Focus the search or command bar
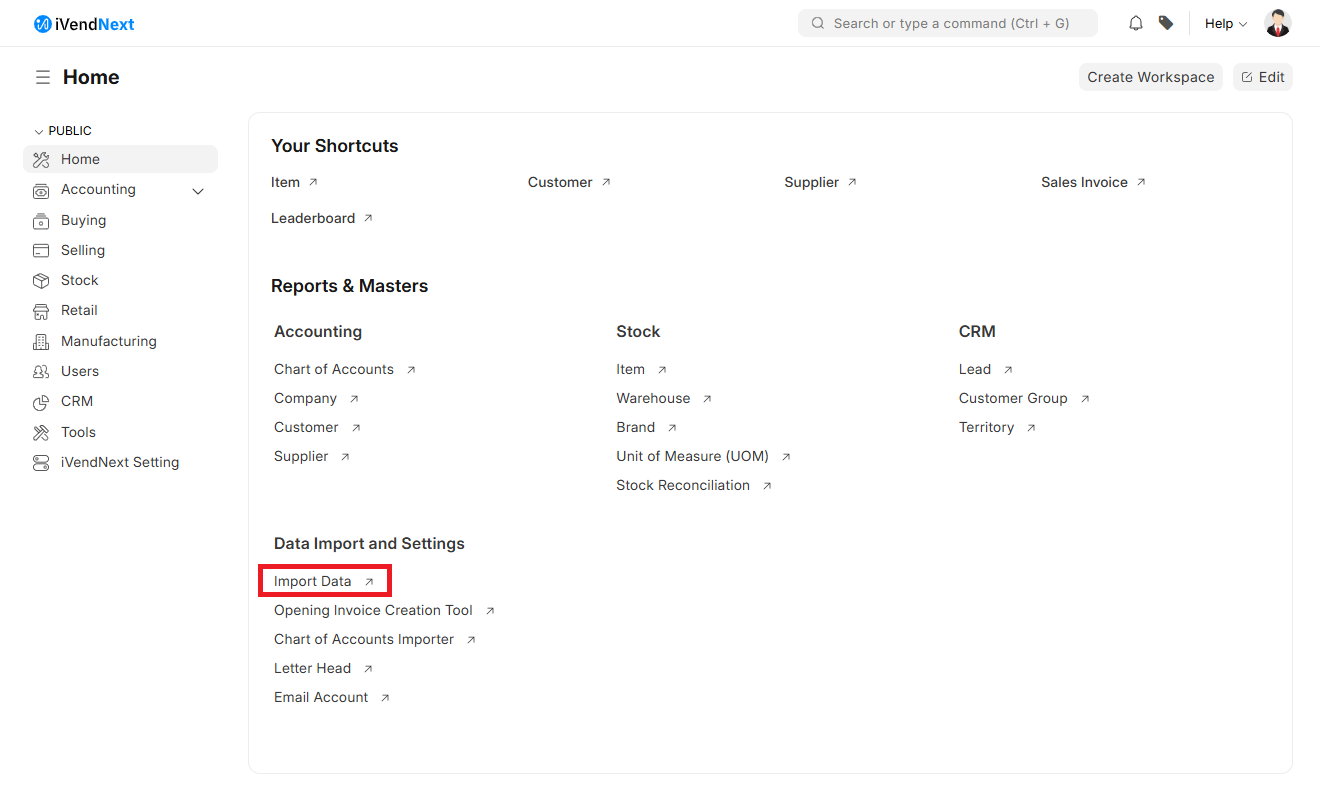 pyautogui.click(x=948, y=23)
